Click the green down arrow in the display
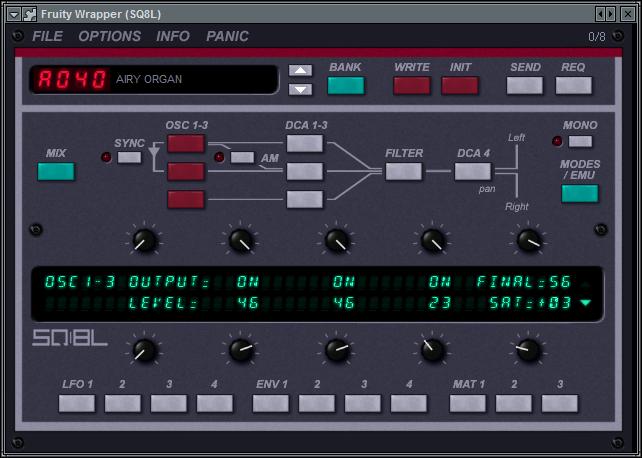Viewport: 642px width, 458px height. click(x=585, y=303)
